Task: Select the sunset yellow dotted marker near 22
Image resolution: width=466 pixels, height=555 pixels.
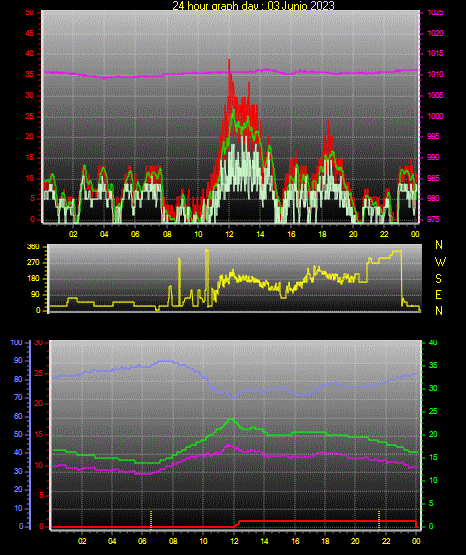Action: coord(379,520)
